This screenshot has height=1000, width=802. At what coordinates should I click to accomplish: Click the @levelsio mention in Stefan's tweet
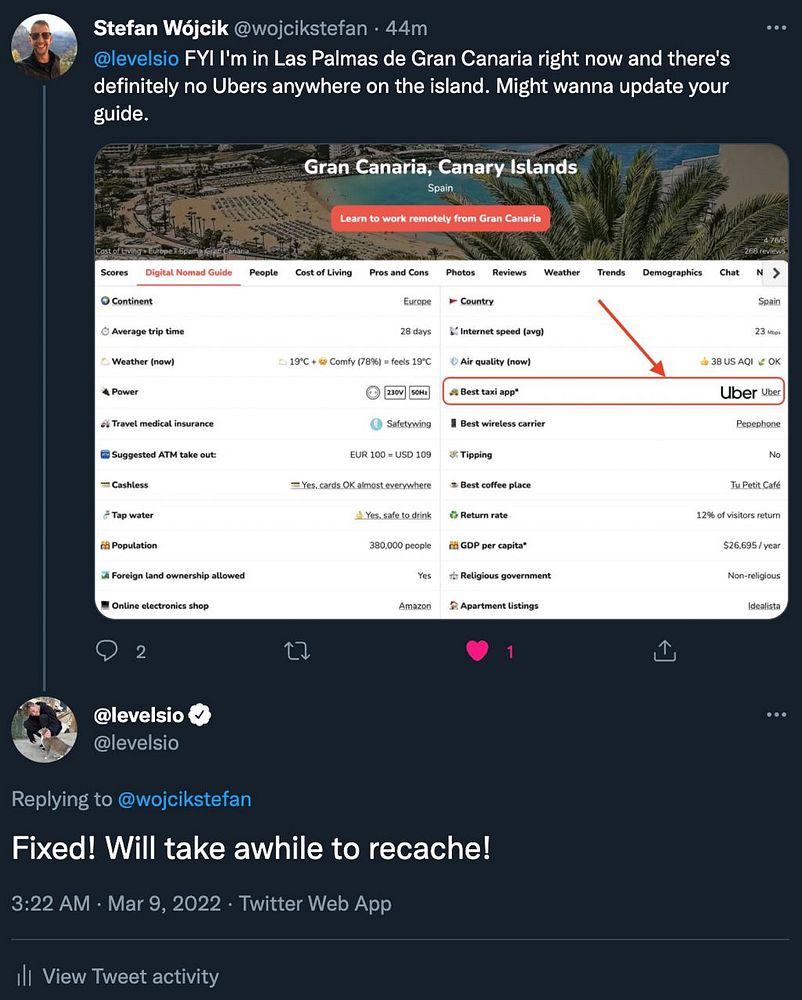coord(136,58)
